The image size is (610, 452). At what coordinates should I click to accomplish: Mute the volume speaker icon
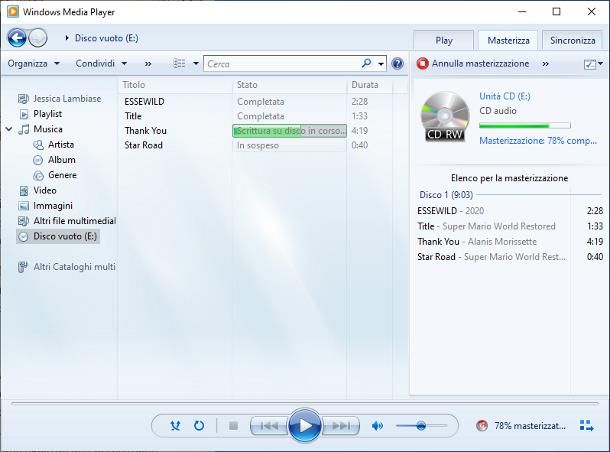click(377, 426)
